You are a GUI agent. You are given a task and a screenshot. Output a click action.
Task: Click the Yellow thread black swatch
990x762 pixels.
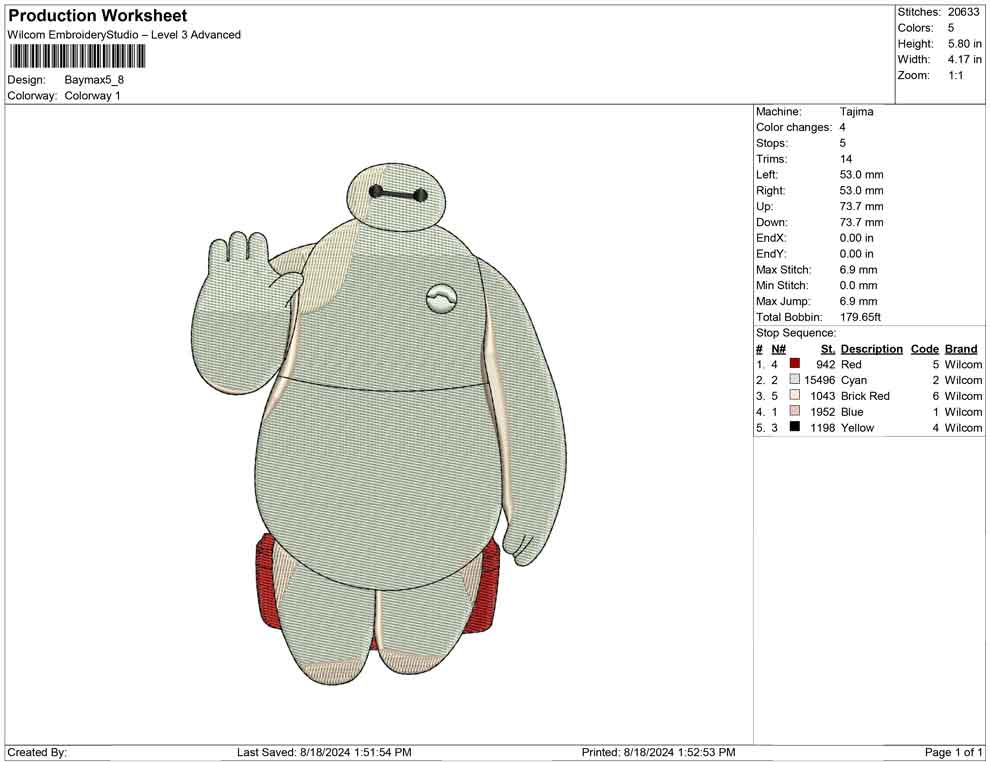(x=794, y=427)
